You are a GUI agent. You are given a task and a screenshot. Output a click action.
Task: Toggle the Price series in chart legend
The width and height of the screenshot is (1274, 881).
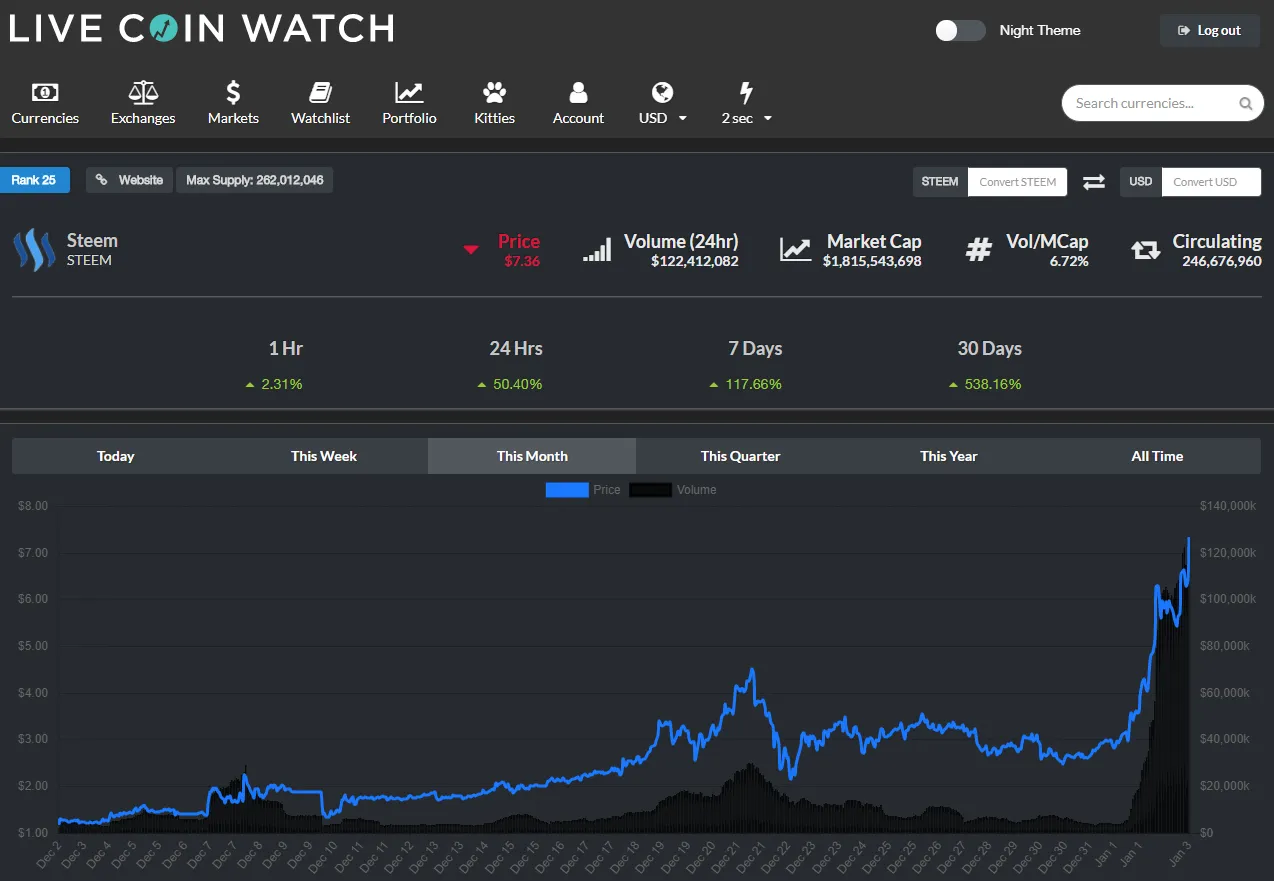[x=583, y=490]
